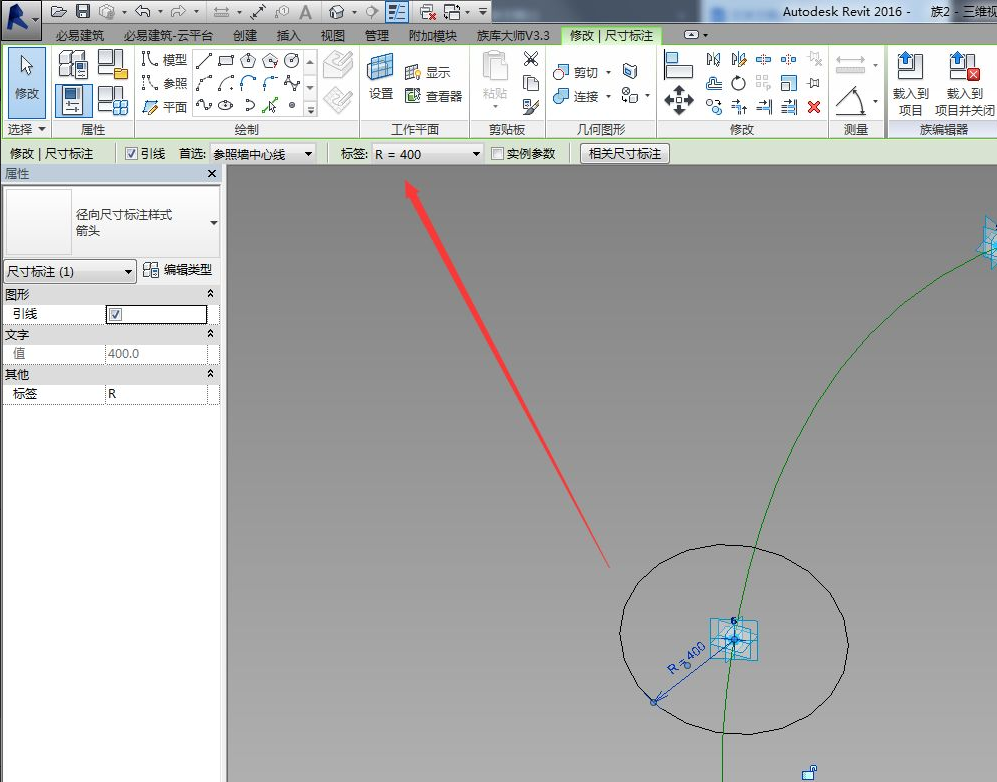This screenshot has height=782, width=997.
Task: Toggle the 引线 checkbox in properties panel
Action: [115, 314]
